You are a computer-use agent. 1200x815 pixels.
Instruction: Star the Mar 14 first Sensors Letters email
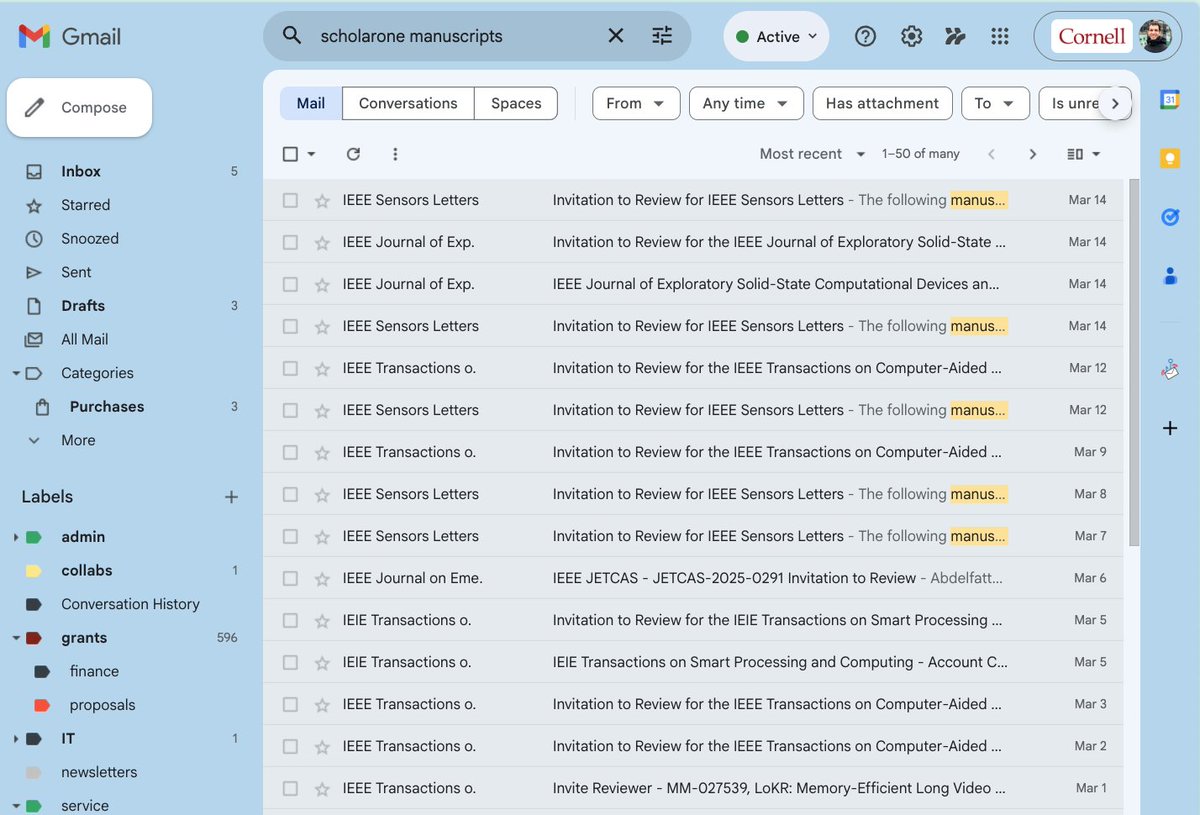coord(322,200)
